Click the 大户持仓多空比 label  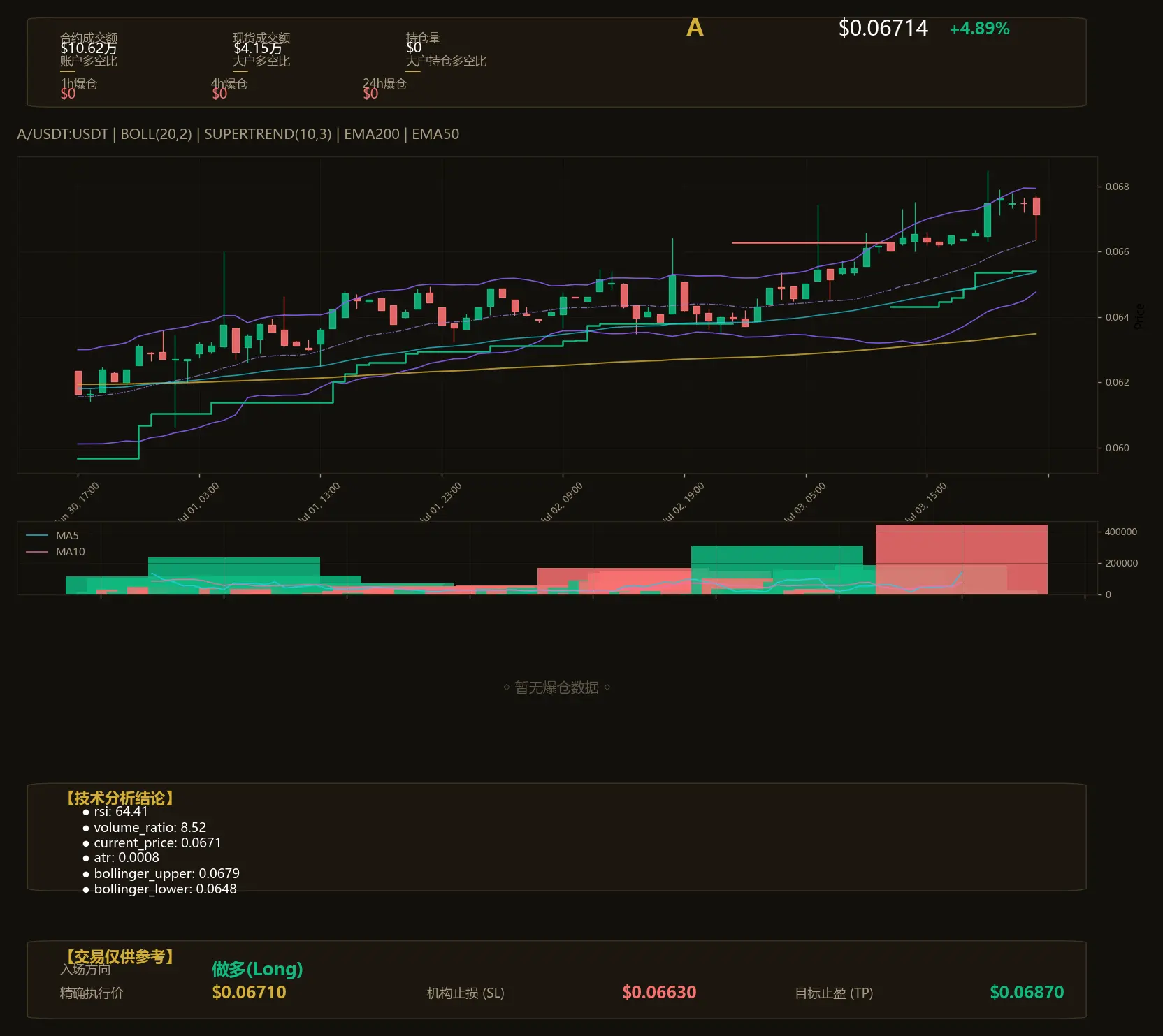(x=446, y=61)
